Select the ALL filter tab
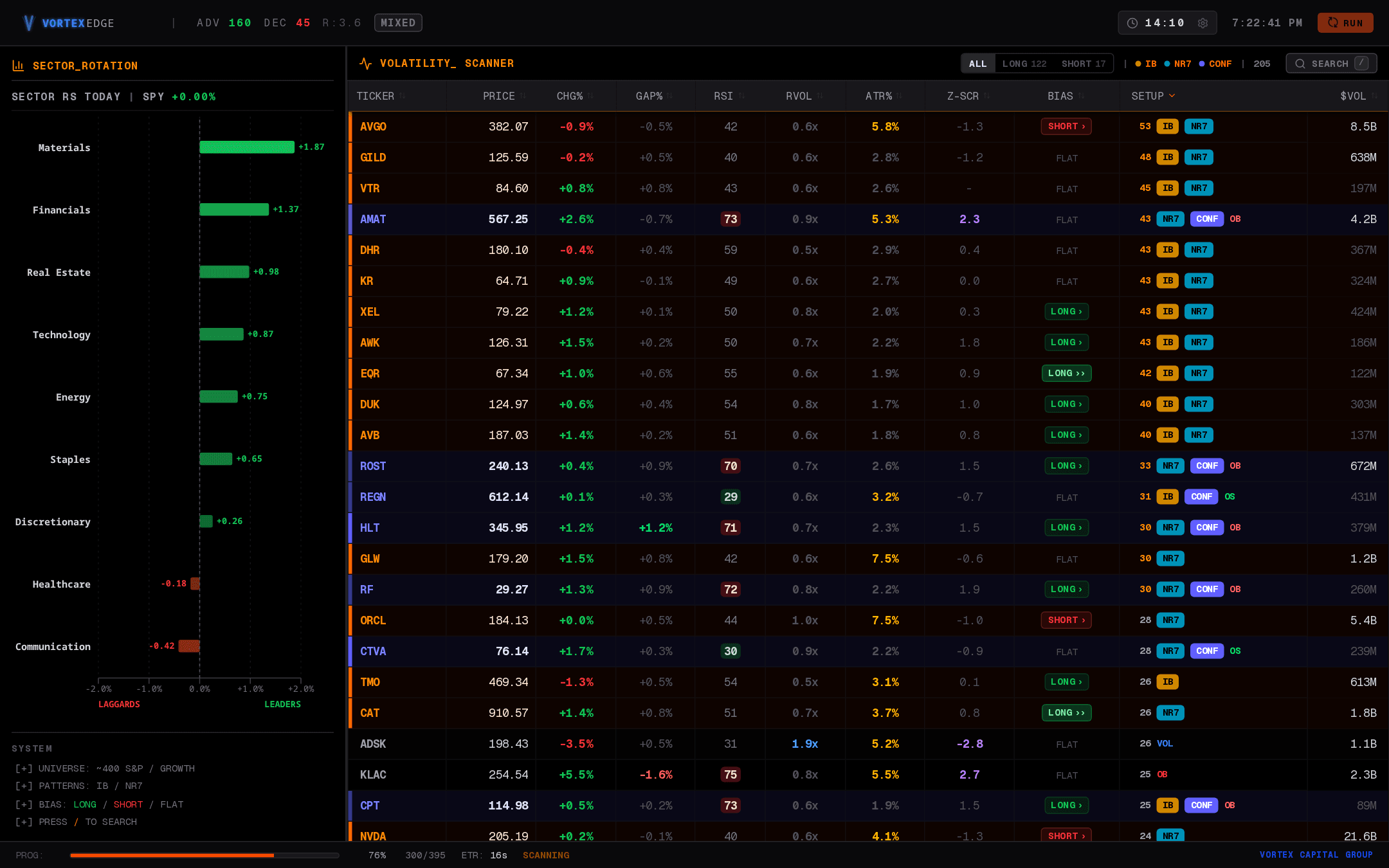Viewport: 1389px width, 868px height. coord(977,64)
